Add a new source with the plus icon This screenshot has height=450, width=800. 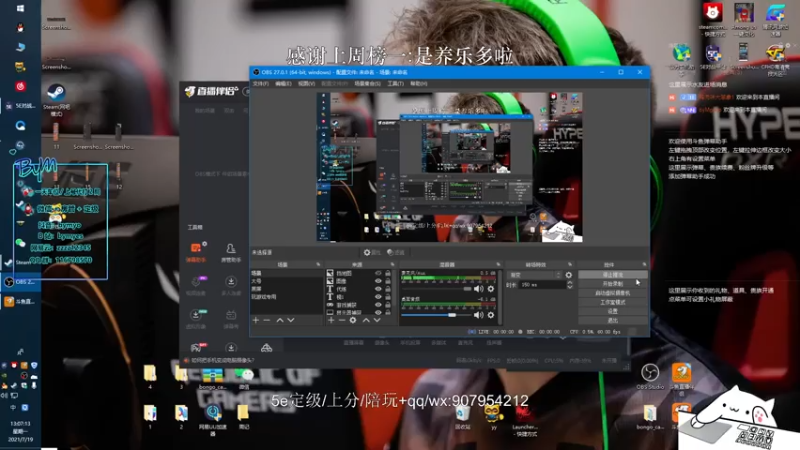pyautogui.click(x=331, y=320)
